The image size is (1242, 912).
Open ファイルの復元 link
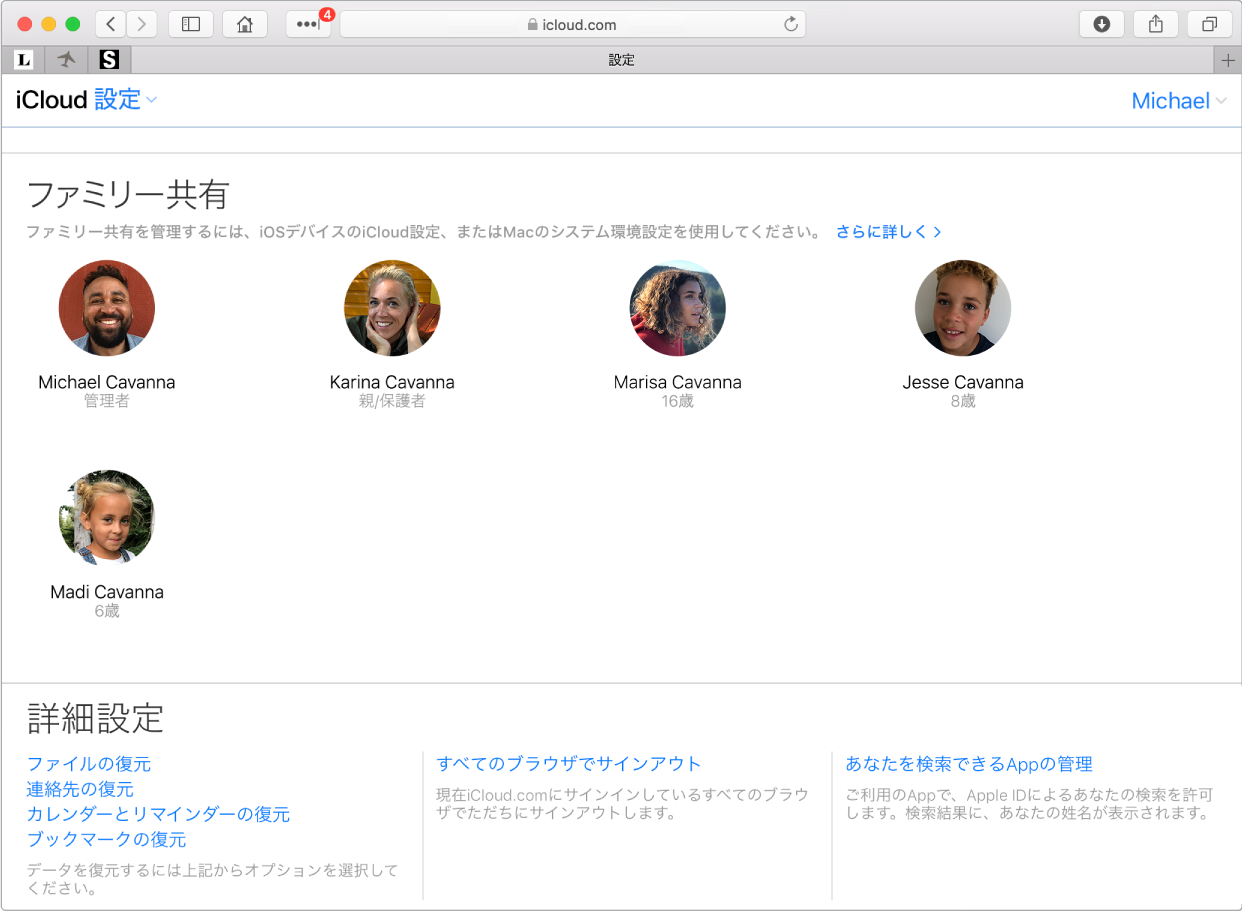point(87,763)
